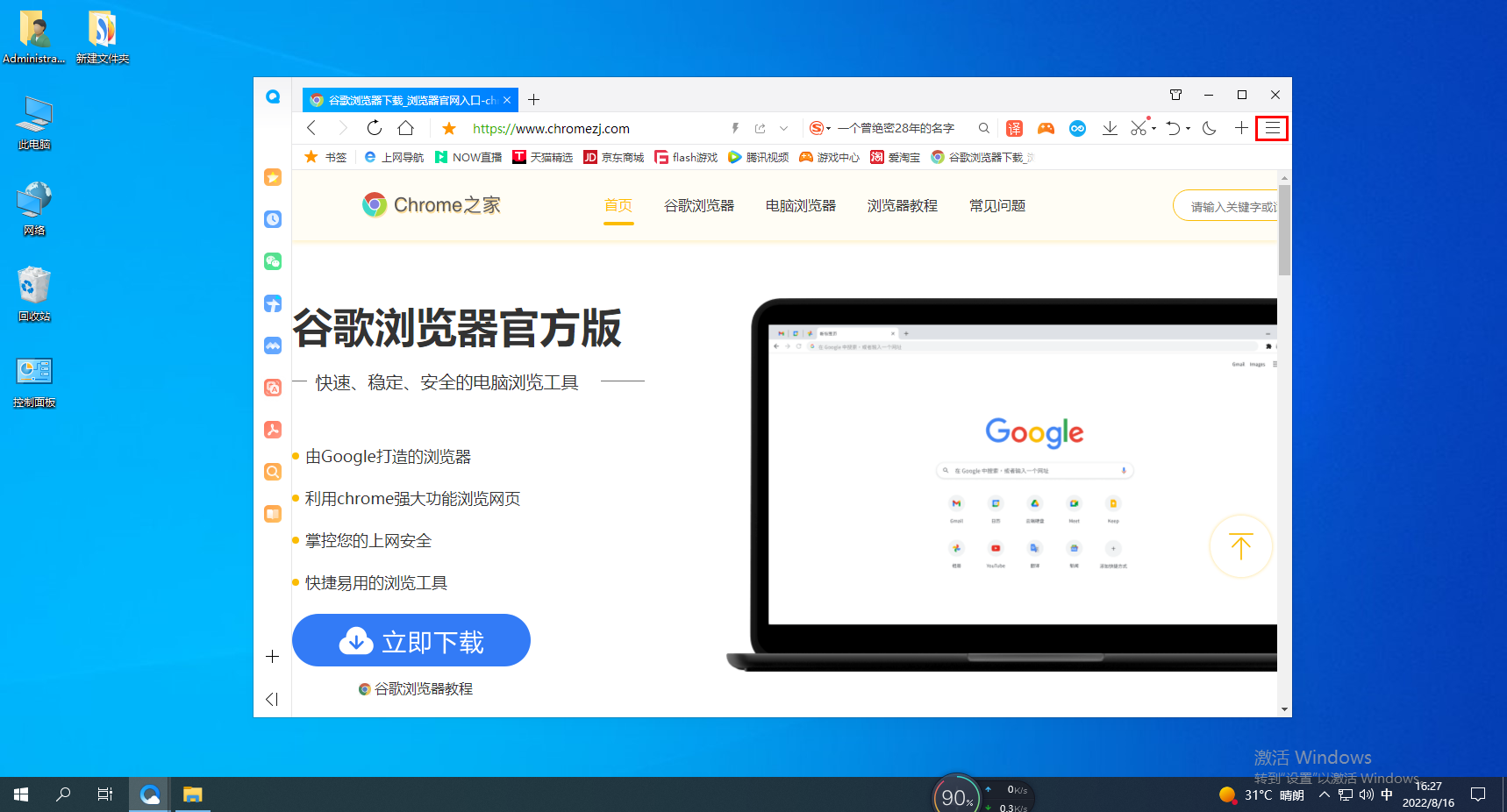Expand the screenshot tool dropdown arrow
1507x812 pixels.
(1153, 129)
